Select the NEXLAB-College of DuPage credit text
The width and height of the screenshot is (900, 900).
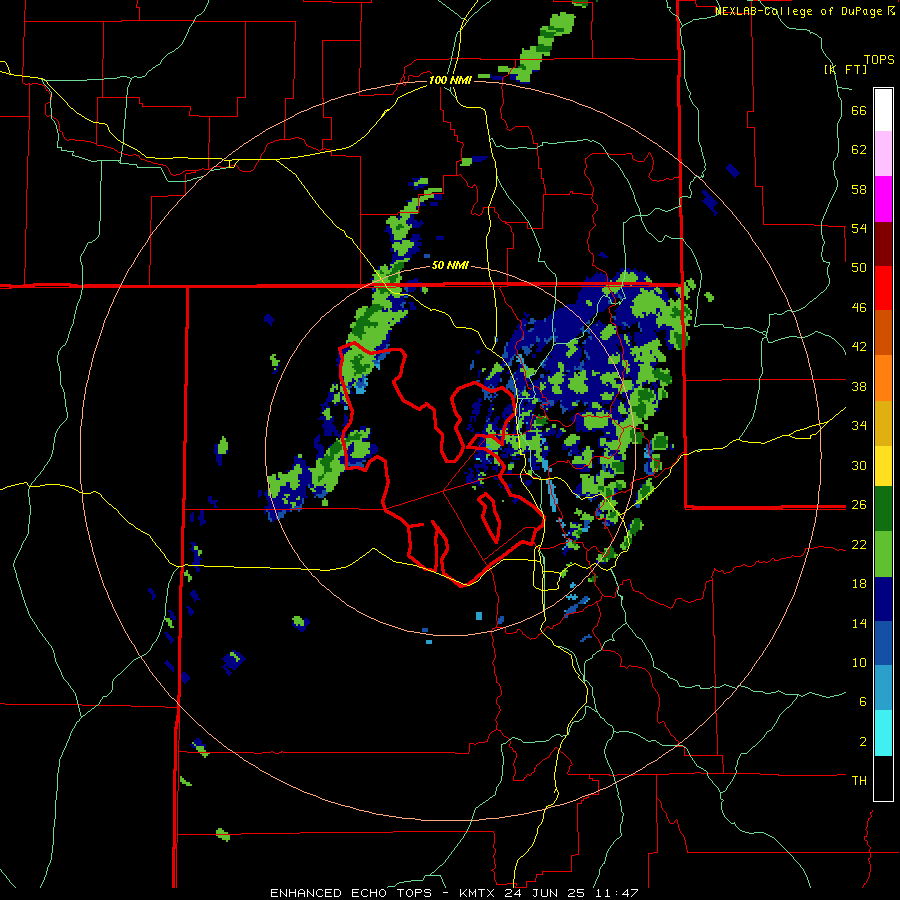click(x=805, y=11)
